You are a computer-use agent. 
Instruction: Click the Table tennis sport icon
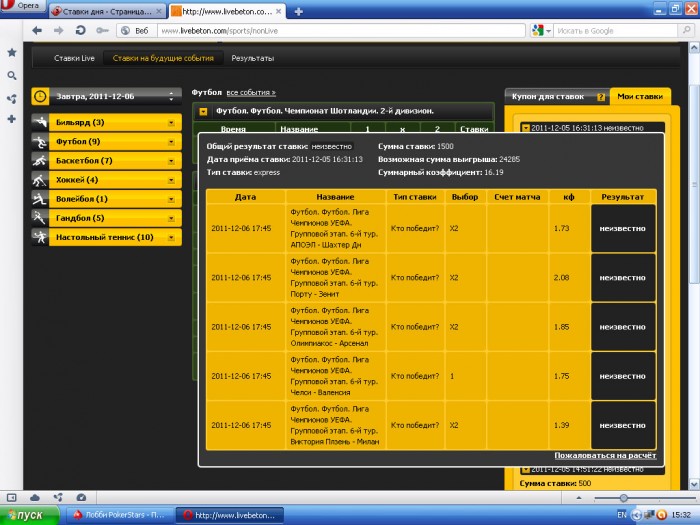click(x=40, y=237)
